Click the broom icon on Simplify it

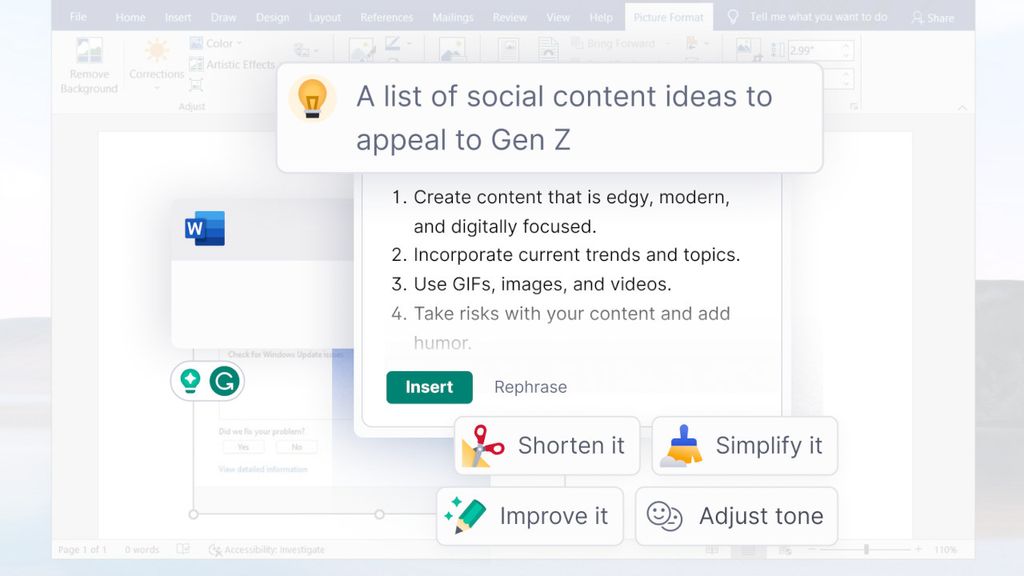680,445
